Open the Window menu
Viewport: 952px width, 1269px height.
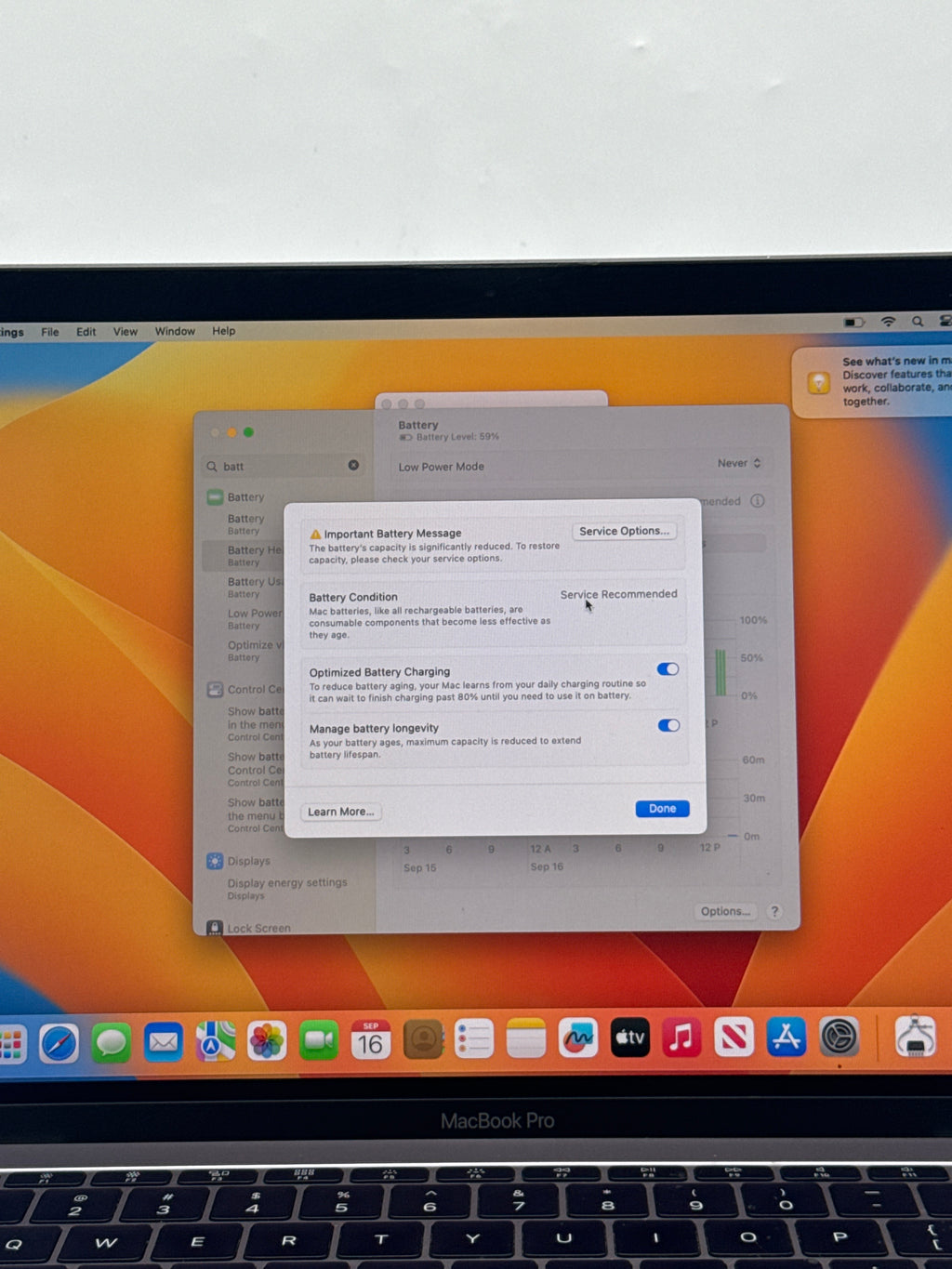175,331
